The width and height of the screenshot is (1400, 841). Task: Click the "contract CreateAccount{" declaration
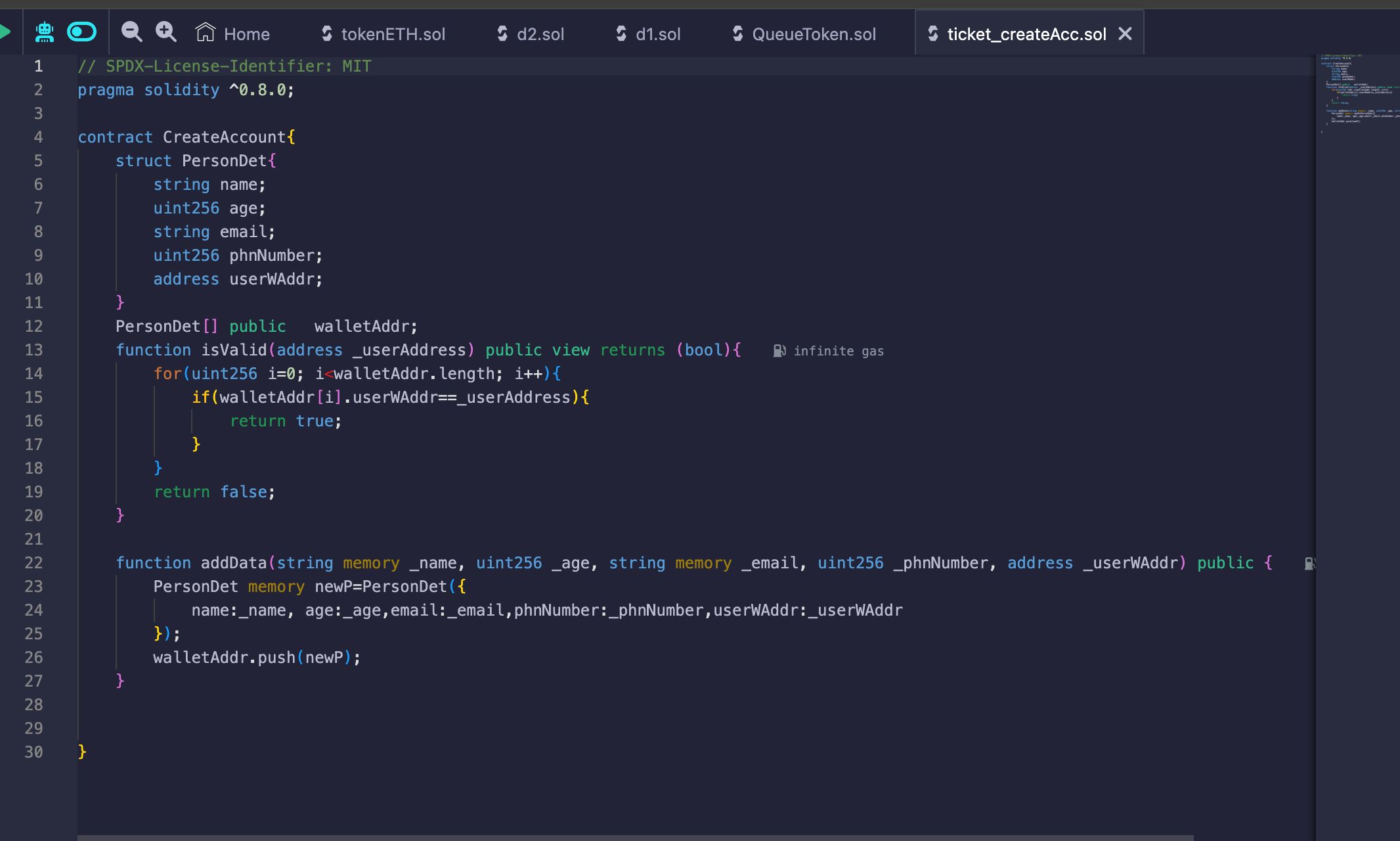186,137
